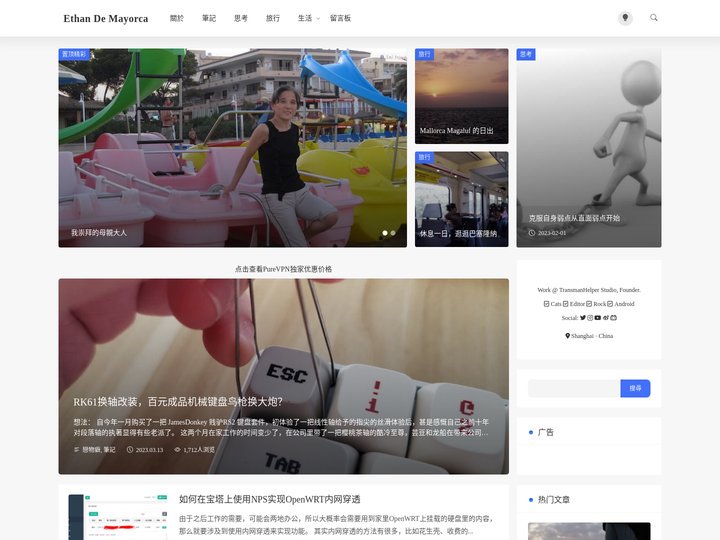The width and height of the screenshot is (720, 540).
Task: Click the Editor check icon
Action: point(566,304)
